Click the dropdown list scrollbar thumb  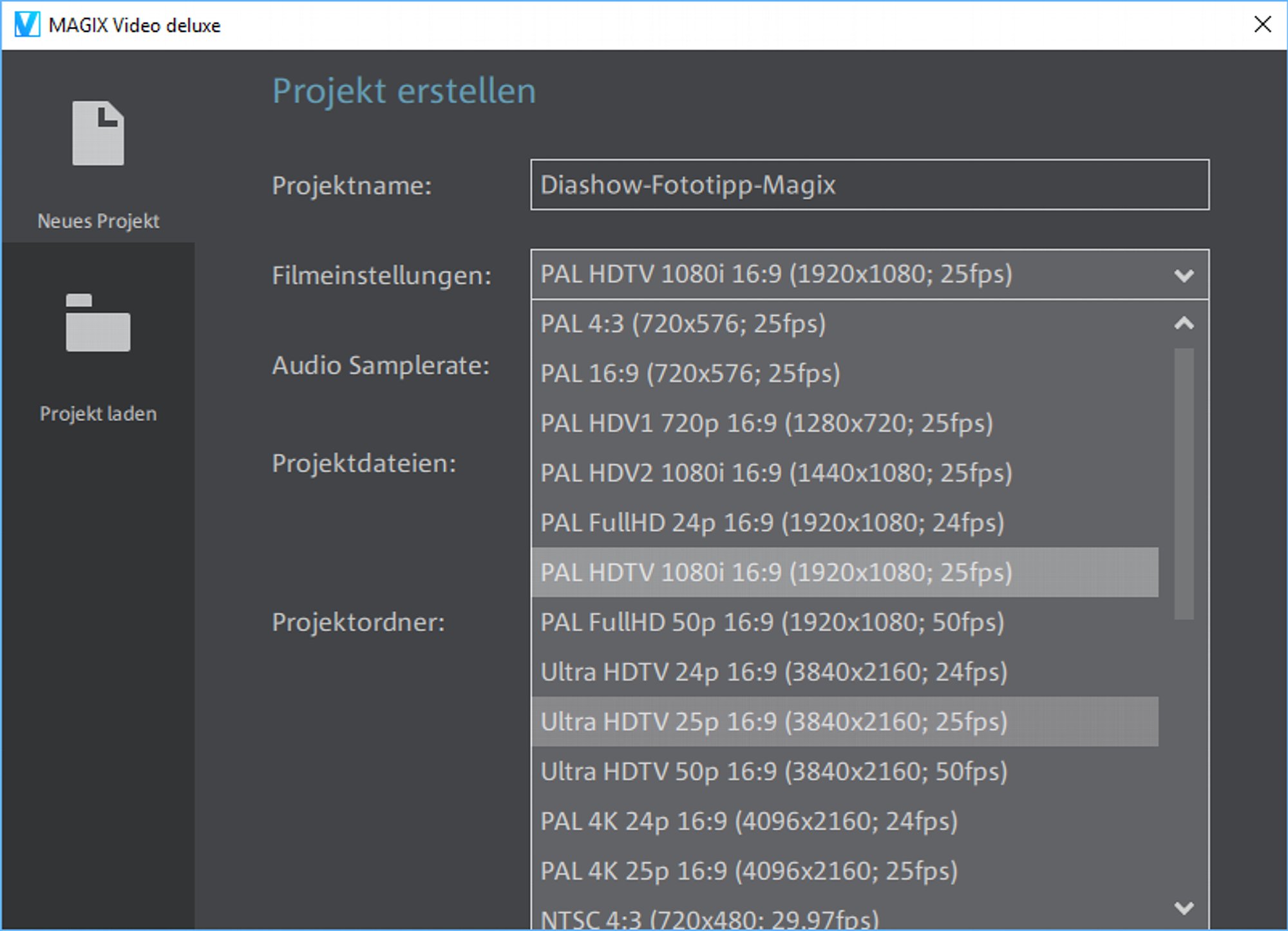[x=1184, y=483]
